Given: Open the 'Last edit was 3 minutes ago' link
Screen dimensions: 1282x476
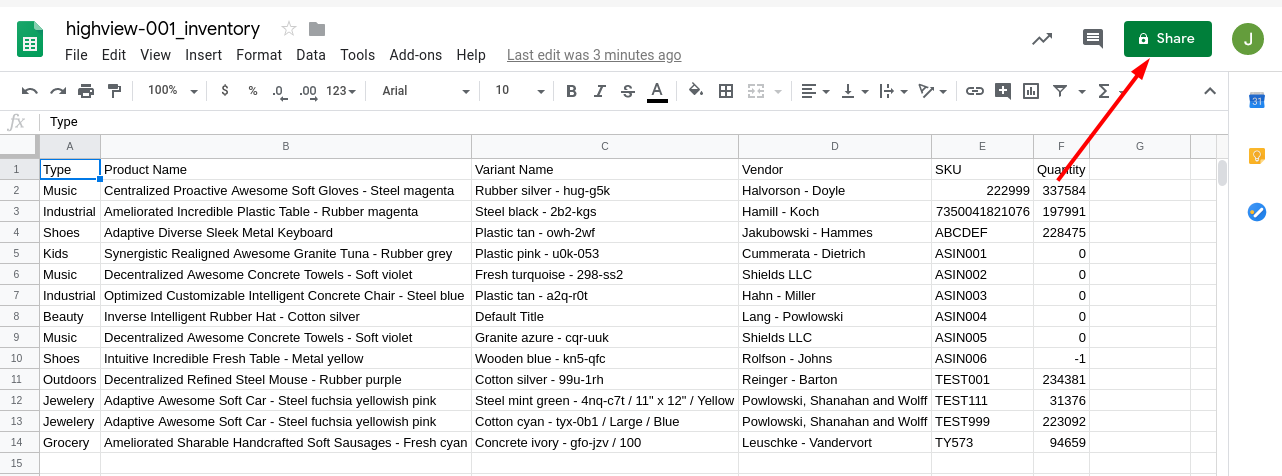Looking at the screenshot, I should [594, 55].
